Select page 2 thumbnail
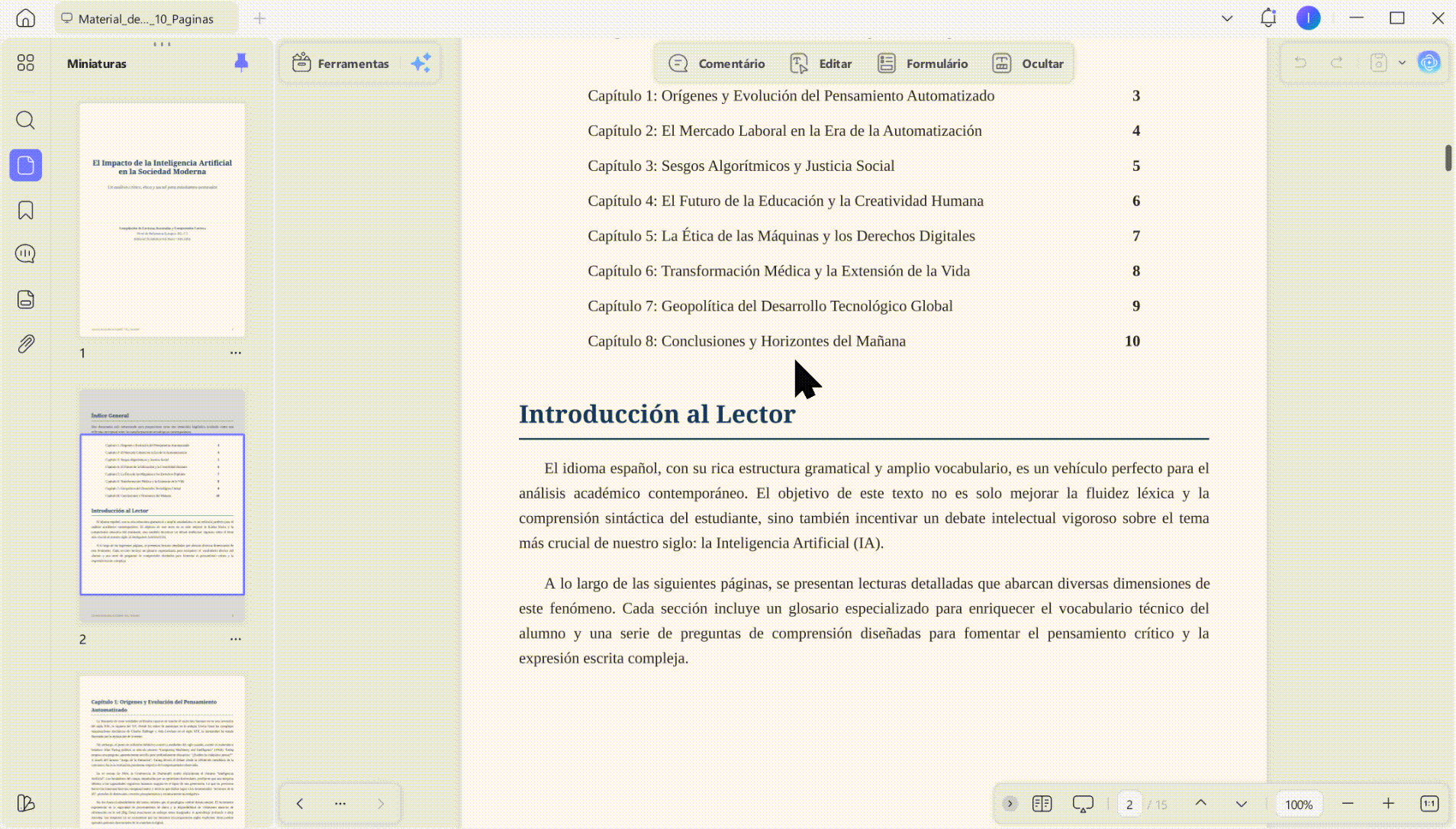This screenshot has height=829, width=1456. (162, 506)
